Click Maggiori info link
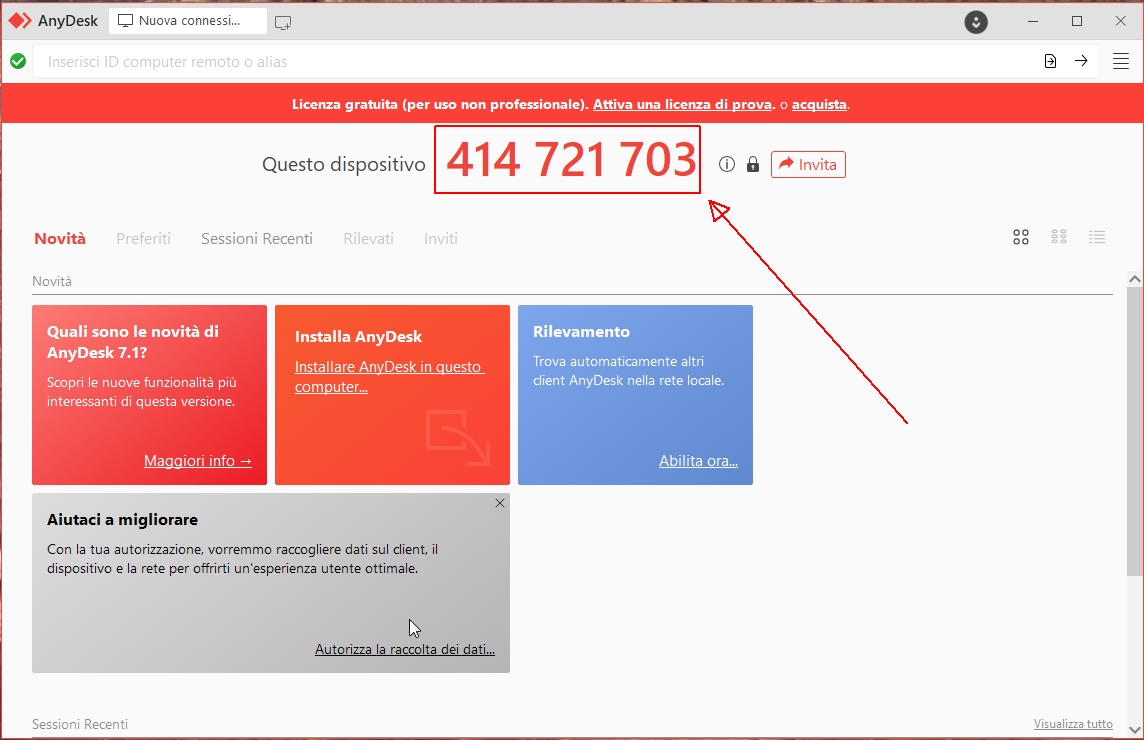1144x740 pixels. (x=198, y=461)
